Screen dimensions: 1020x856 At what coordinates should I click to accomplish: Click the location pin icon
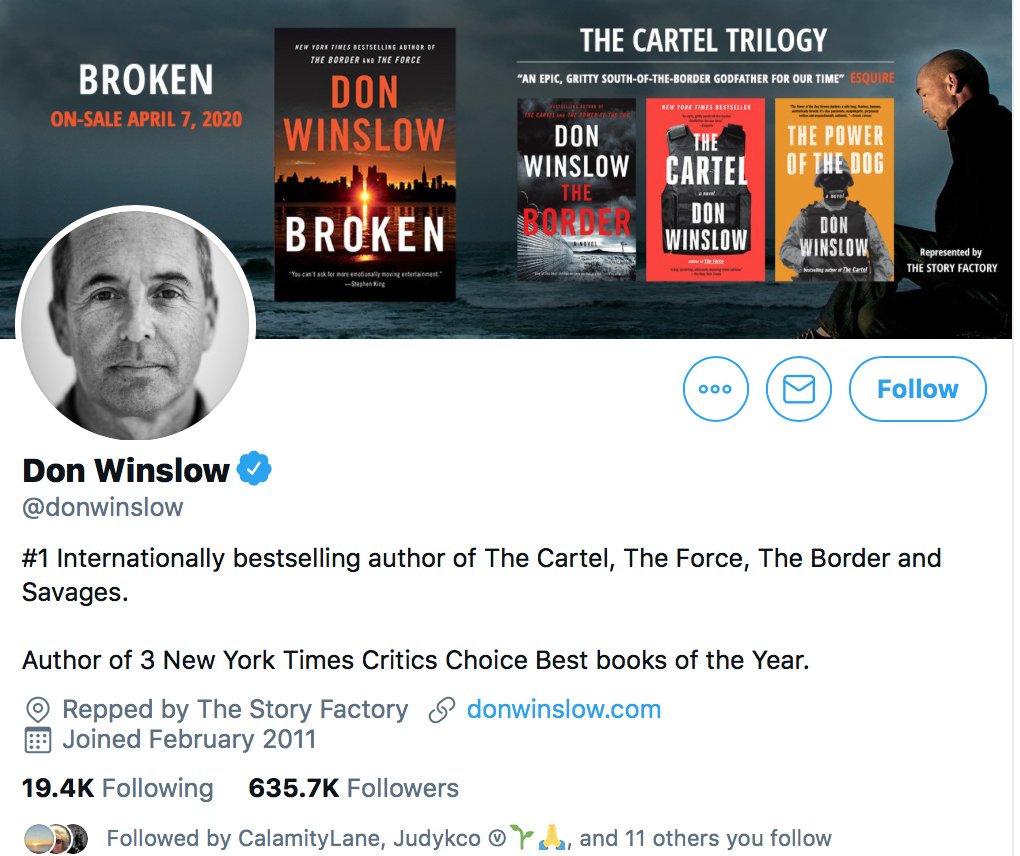(x=38, y=710)
